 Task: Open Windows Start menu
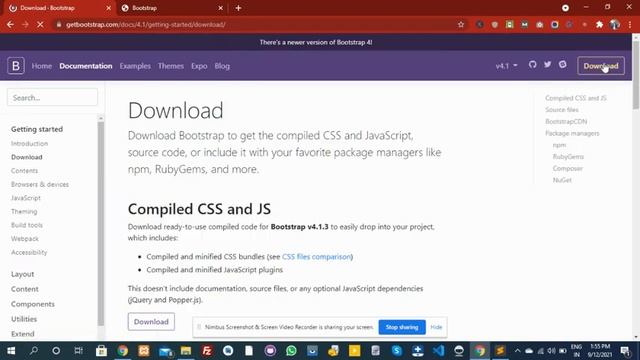pos(11,351)
